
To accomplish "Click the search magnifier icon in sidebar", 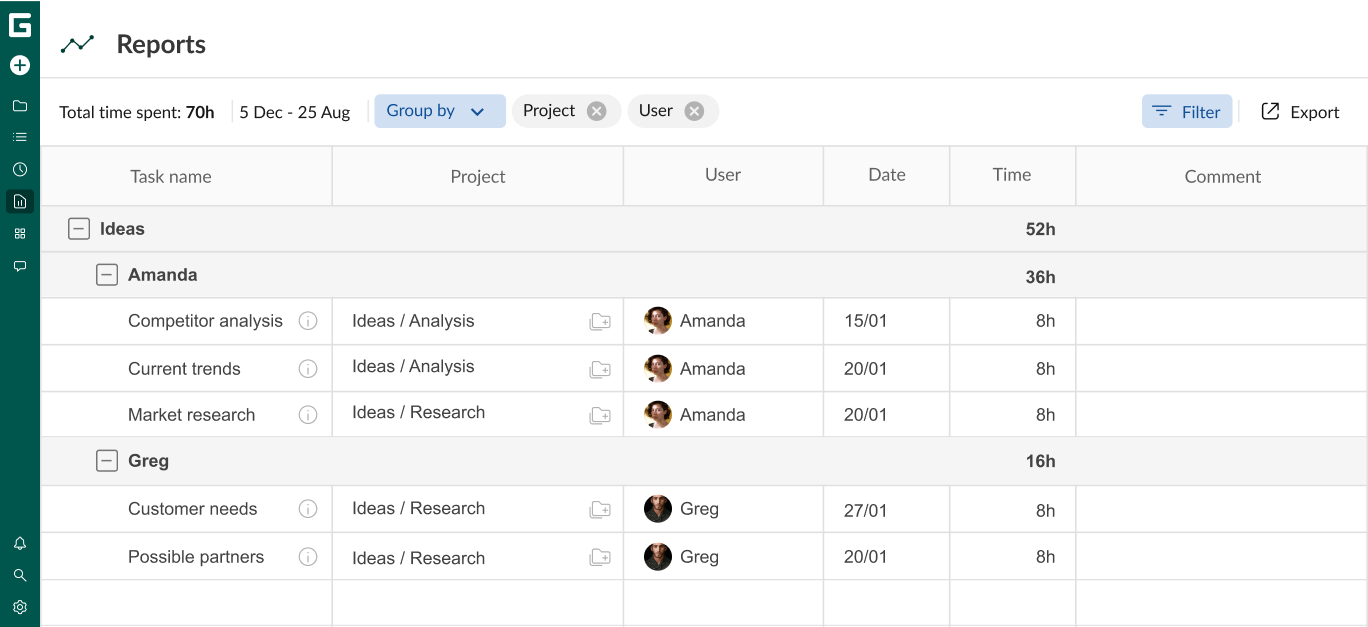I will pos(20,576).
